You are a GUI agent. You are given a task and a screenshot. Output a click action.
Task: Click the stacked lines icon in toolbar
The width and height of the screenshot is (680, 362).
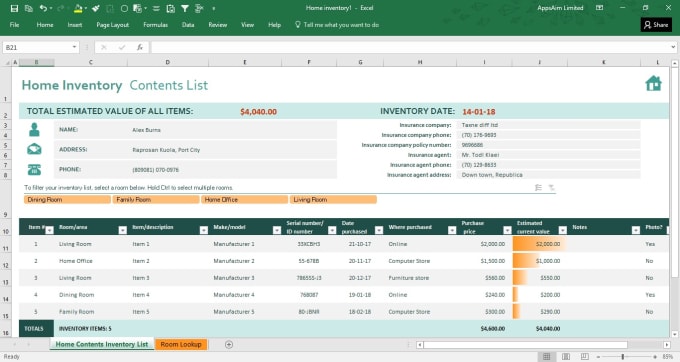[x=156, y=8]
